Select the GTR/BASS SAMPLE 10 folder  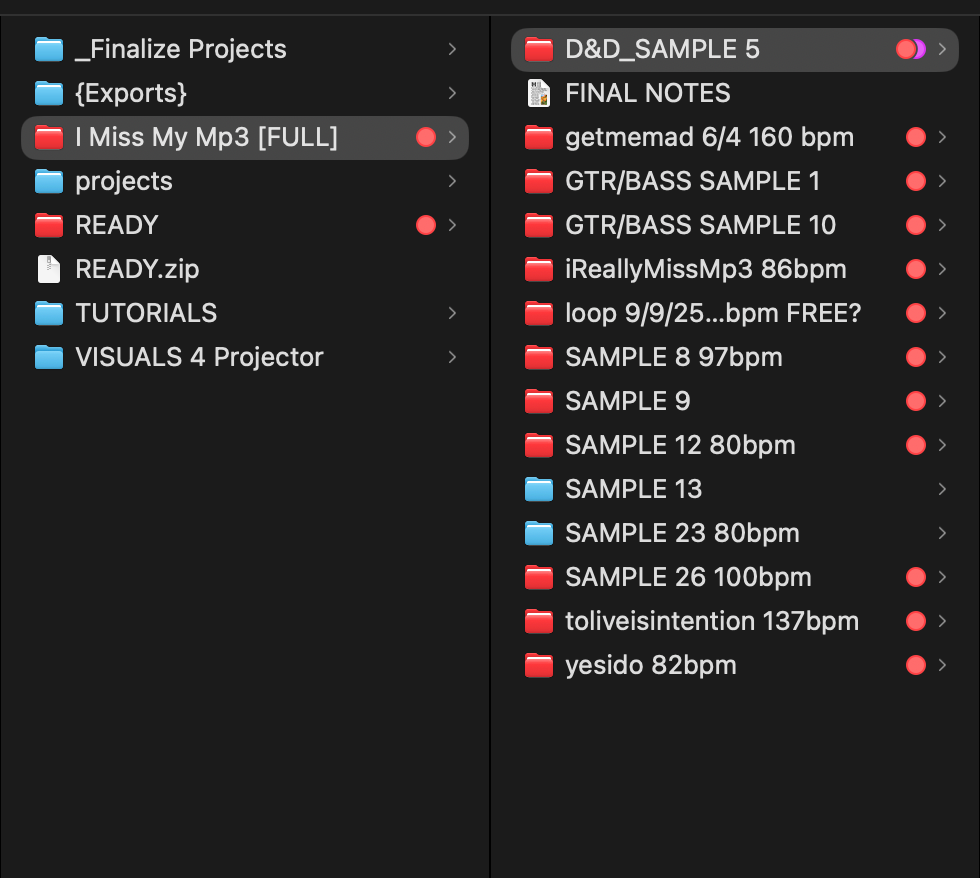[x=735, y=225]
